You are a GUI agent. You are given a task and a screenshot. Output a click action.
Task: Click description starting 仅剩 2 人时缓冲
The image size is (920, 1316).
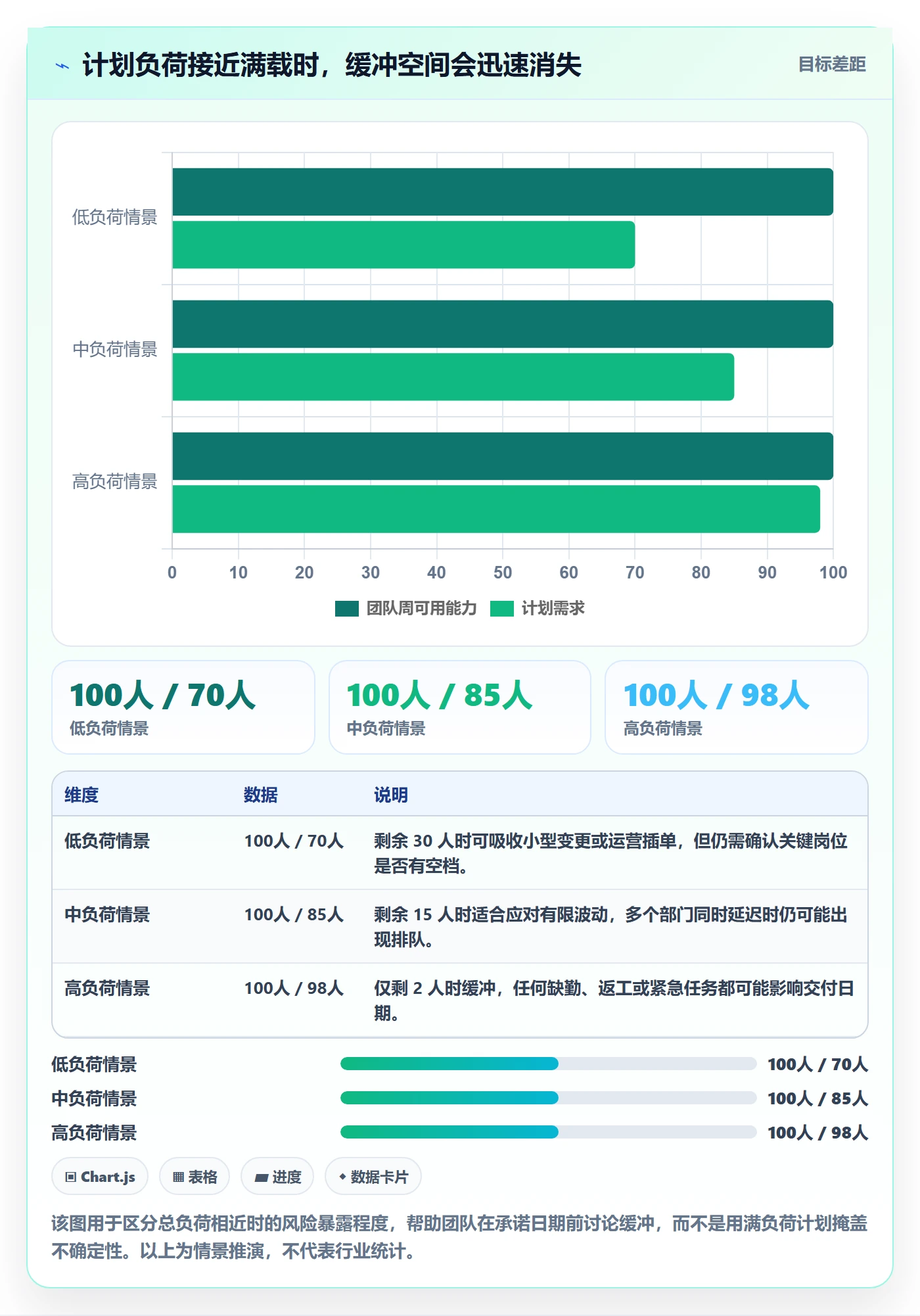(614, 1000)
